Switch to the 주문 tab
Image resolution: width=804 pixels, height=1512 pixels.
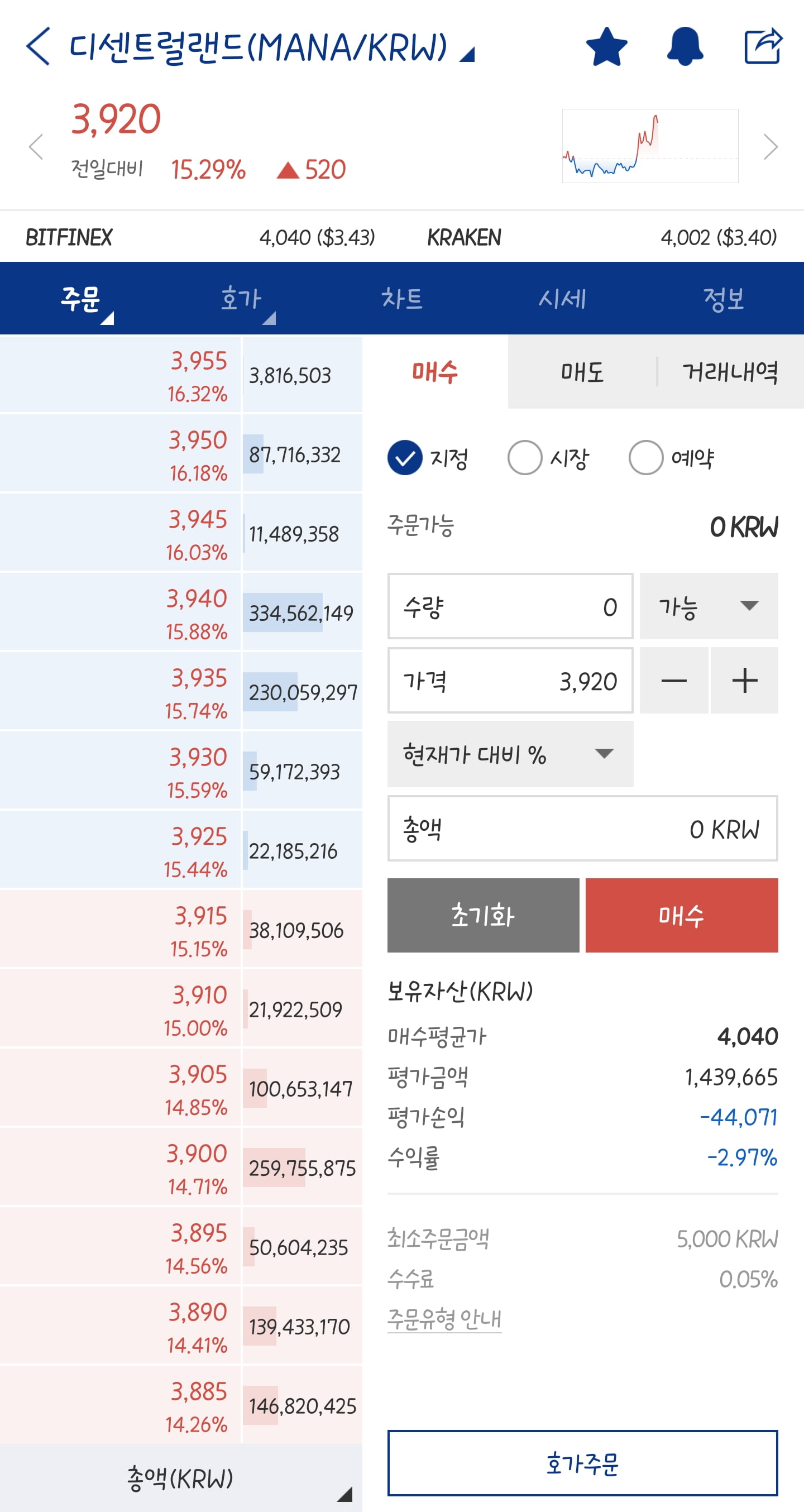click(80, 299)
